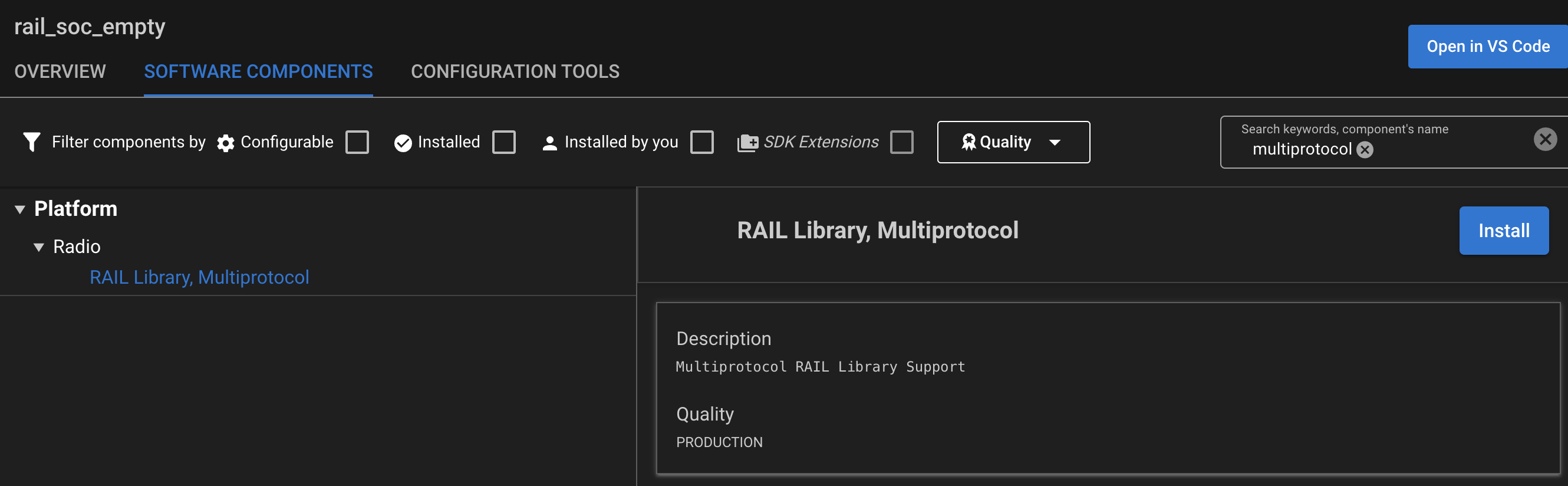Check the Installed filter checkbox

(504, 143)
